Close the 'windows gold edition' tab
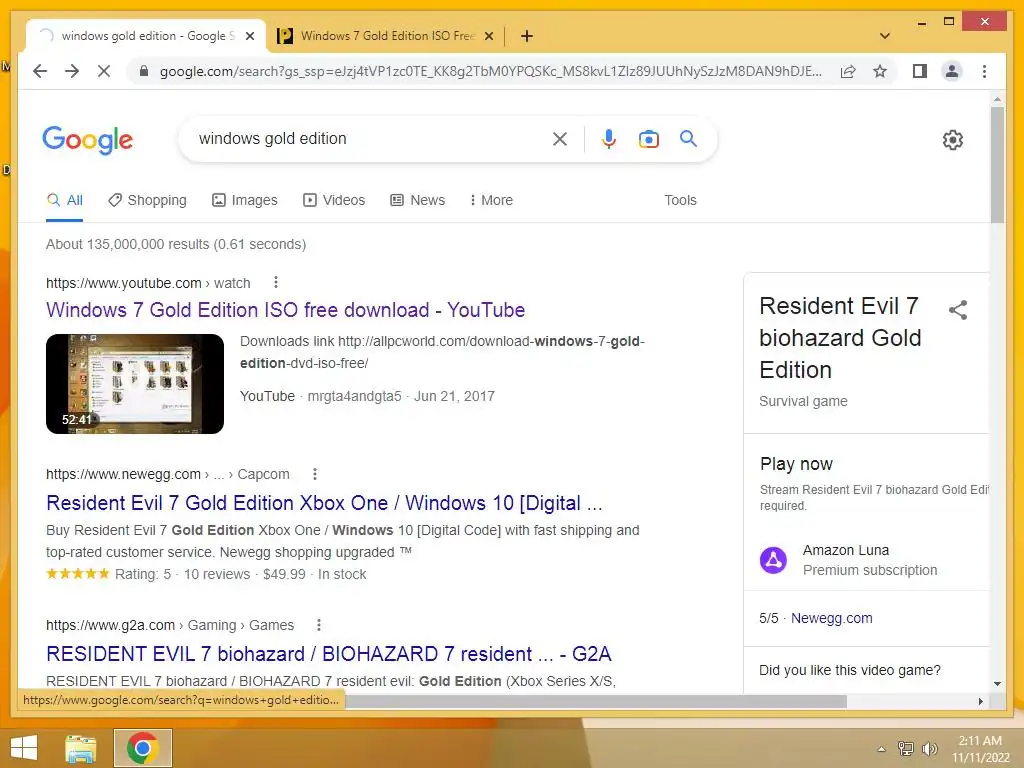 (x=249, y=36)
